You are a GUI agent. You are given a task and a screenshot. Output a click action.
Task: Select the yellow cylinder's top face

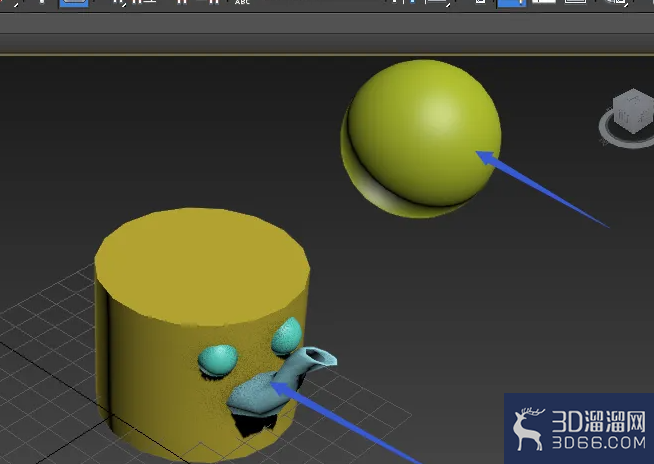[x=202, y=266]
